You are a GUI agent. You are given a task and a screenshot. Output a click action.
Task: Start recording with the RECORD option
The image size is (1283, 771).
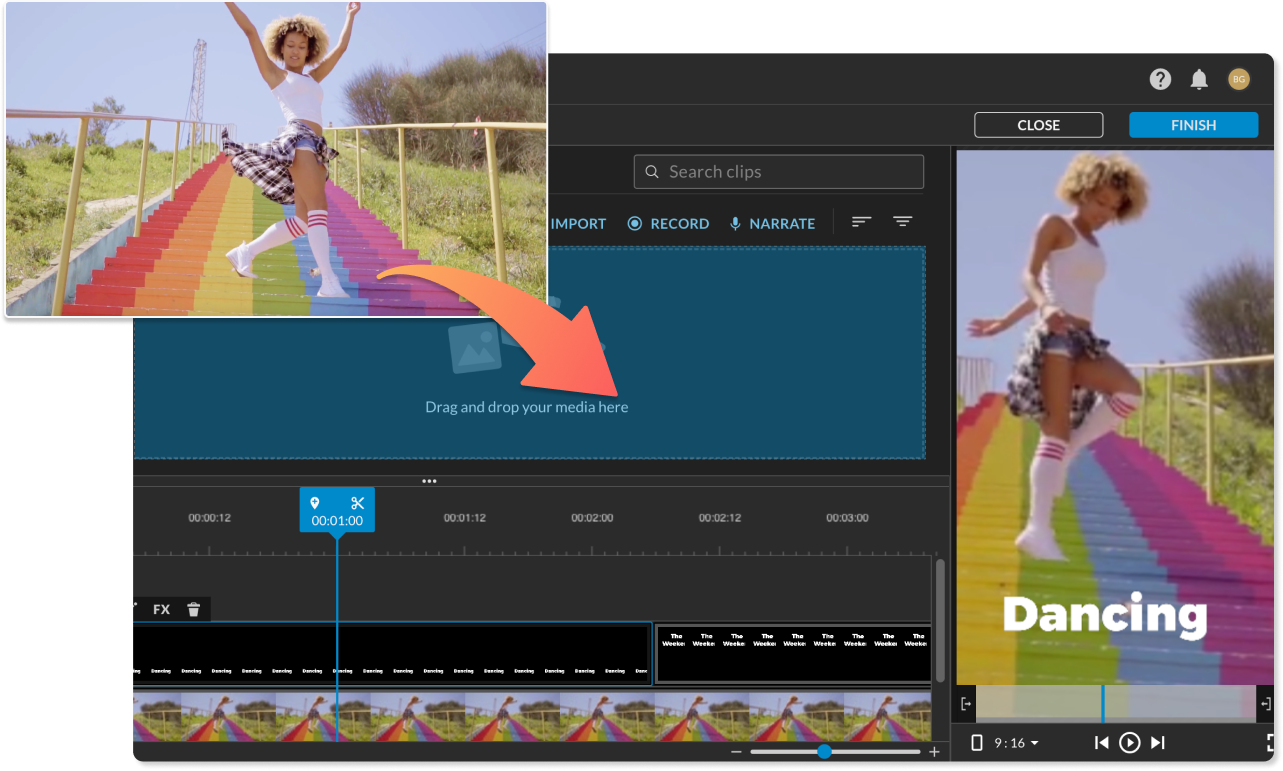(668, 224)
